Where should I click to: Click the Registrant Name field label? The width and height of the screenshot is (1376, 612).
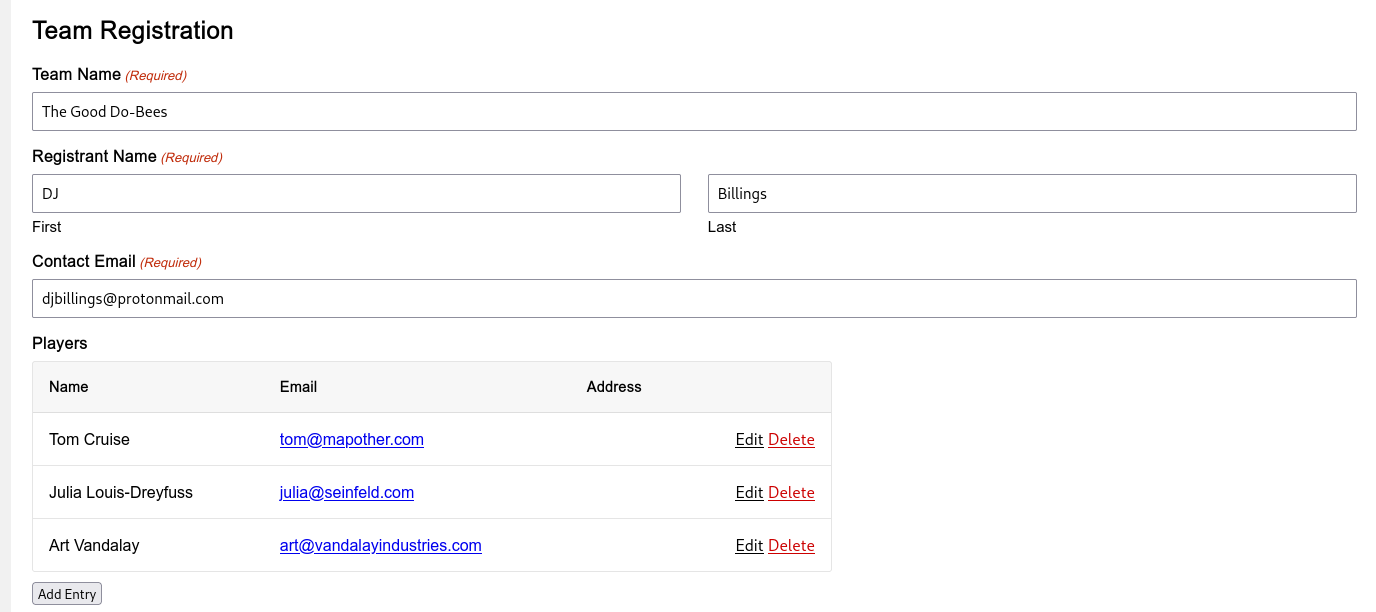pos(94,156)
